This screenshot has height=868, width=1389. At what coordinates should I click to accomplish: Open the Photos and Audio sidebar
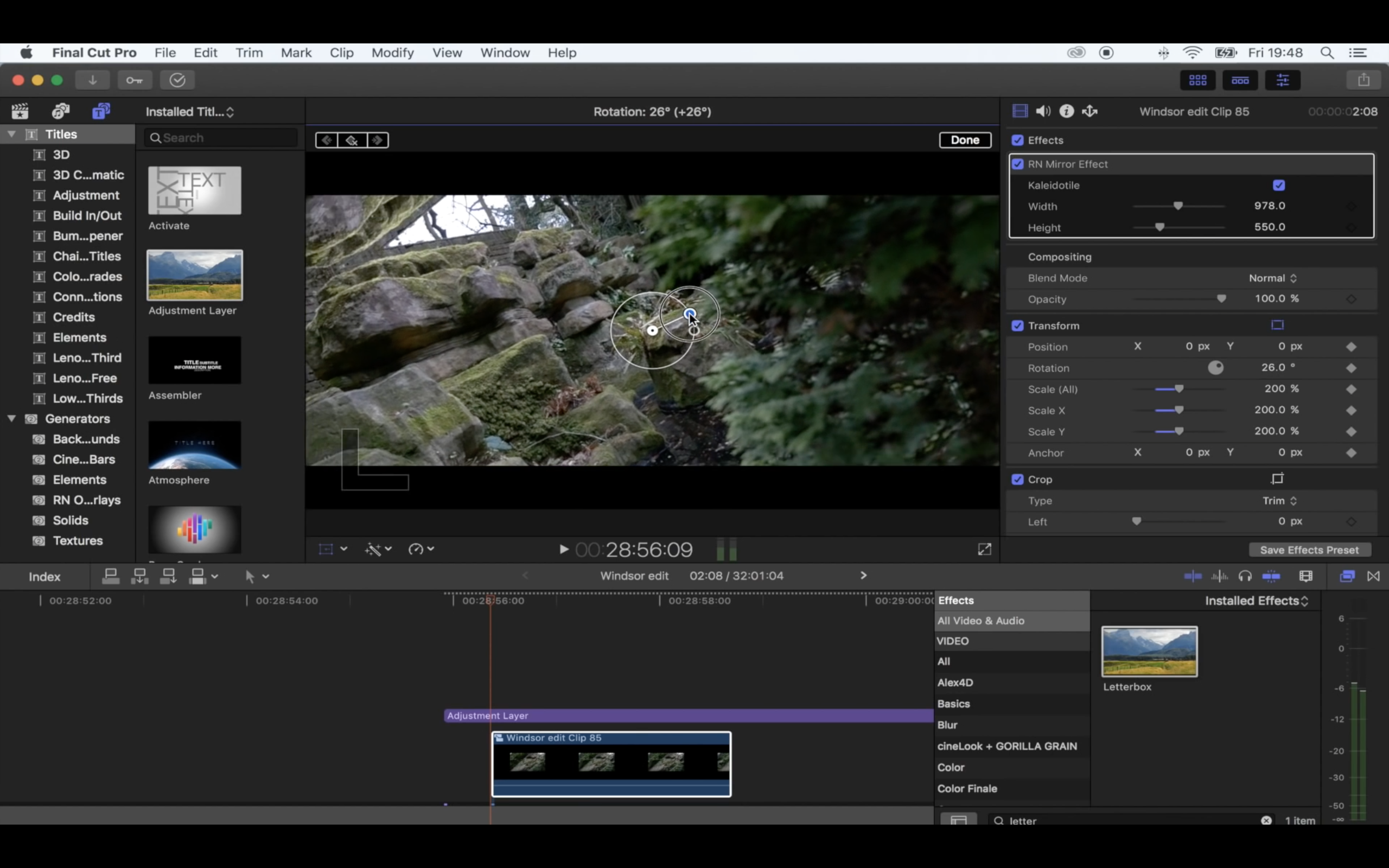tap(60, 111)
